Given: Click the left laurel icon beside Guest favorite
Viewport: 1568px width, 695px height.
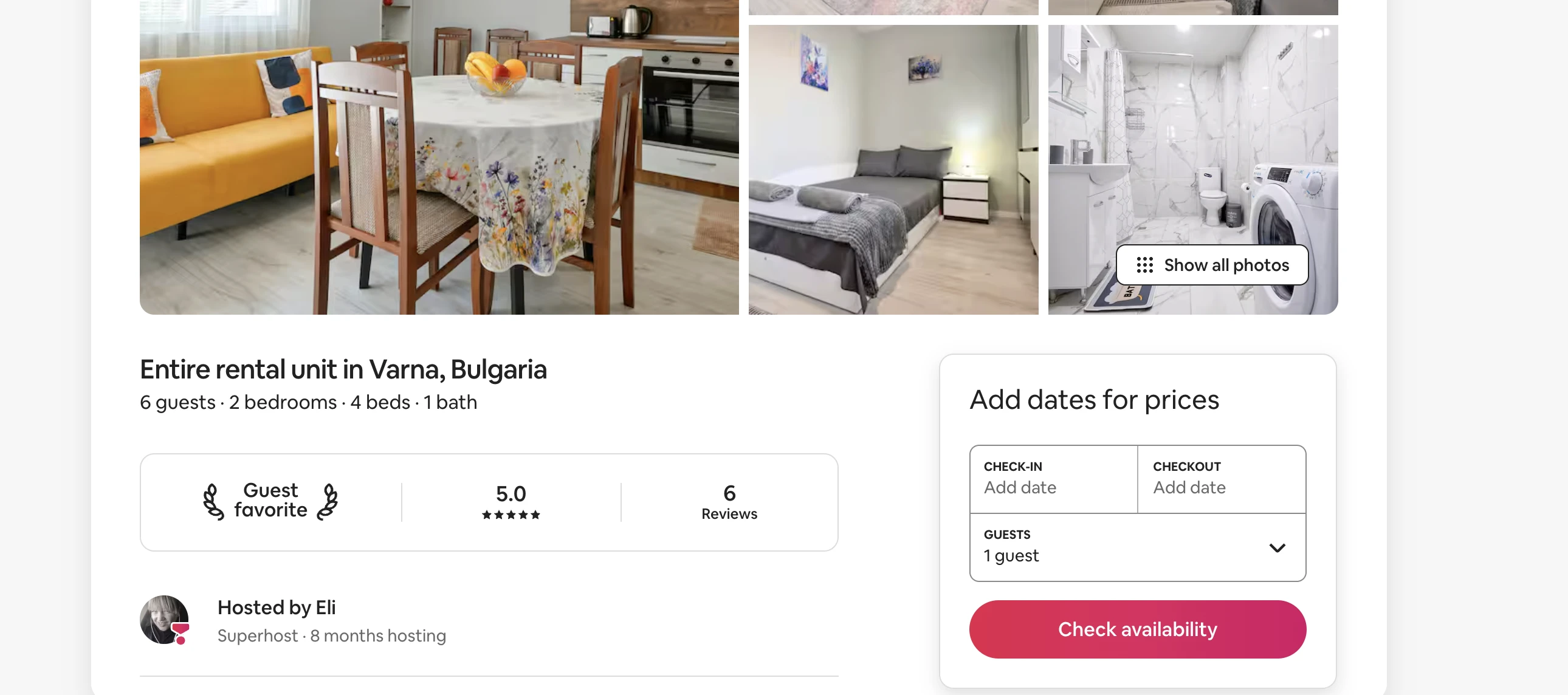Looking at the screenshot, I should tap(213, 501).
